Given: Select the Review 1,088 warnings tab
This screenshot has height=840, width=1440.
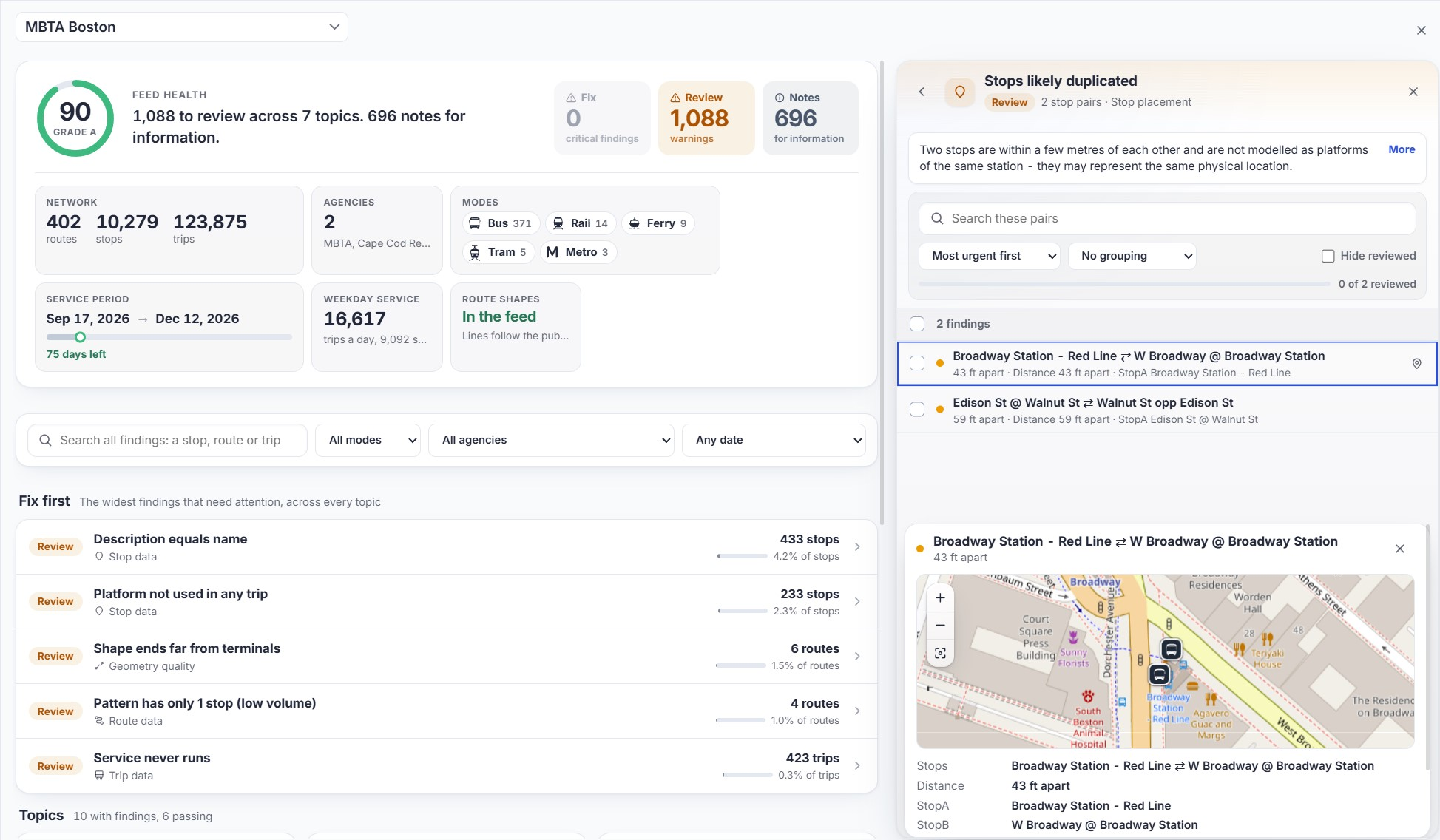Looking at the screenshot, I should (x=706, y=118).
